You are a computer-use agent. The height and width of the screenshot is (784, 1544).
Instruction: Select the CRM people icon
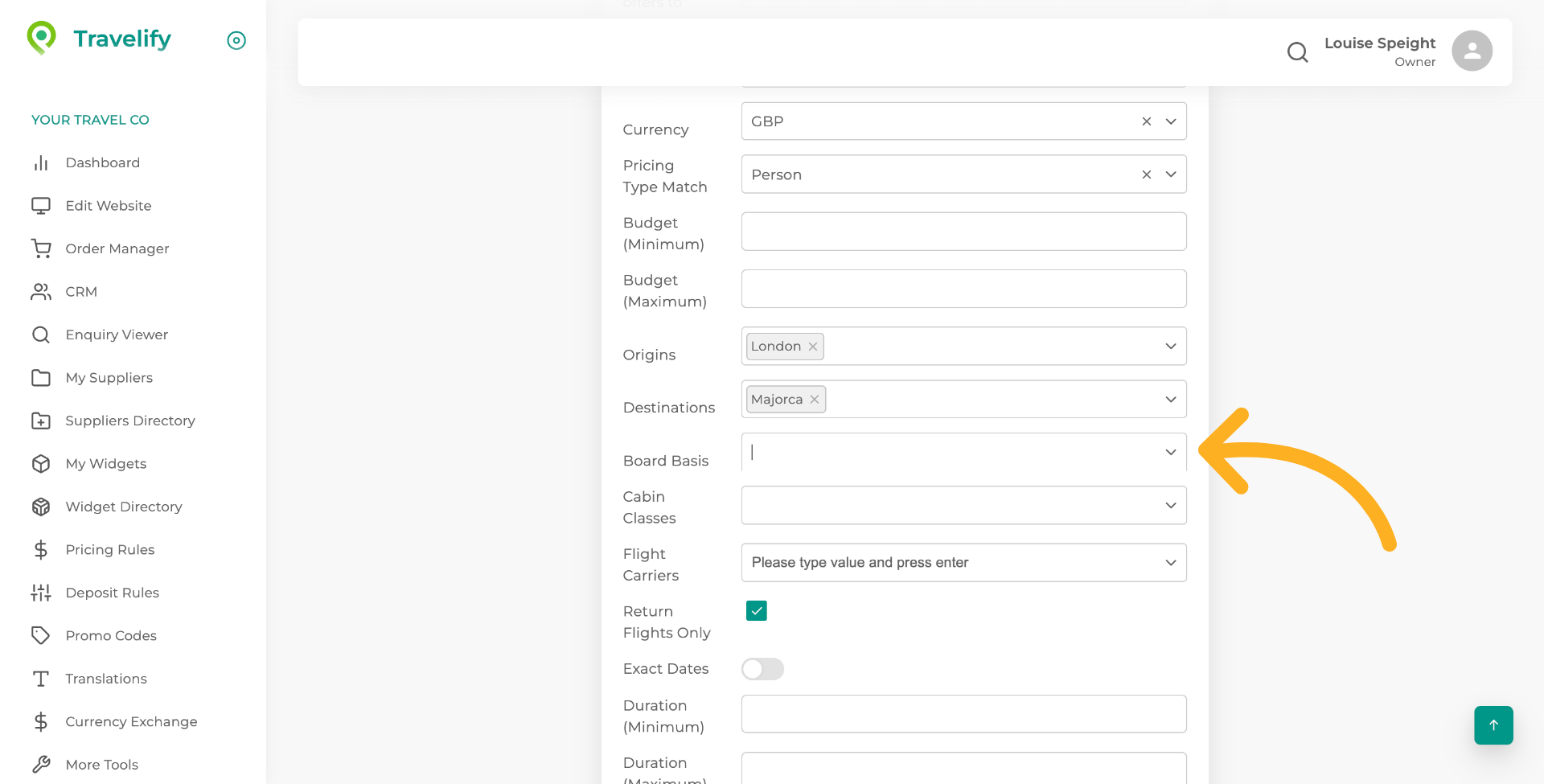point(41,291)
